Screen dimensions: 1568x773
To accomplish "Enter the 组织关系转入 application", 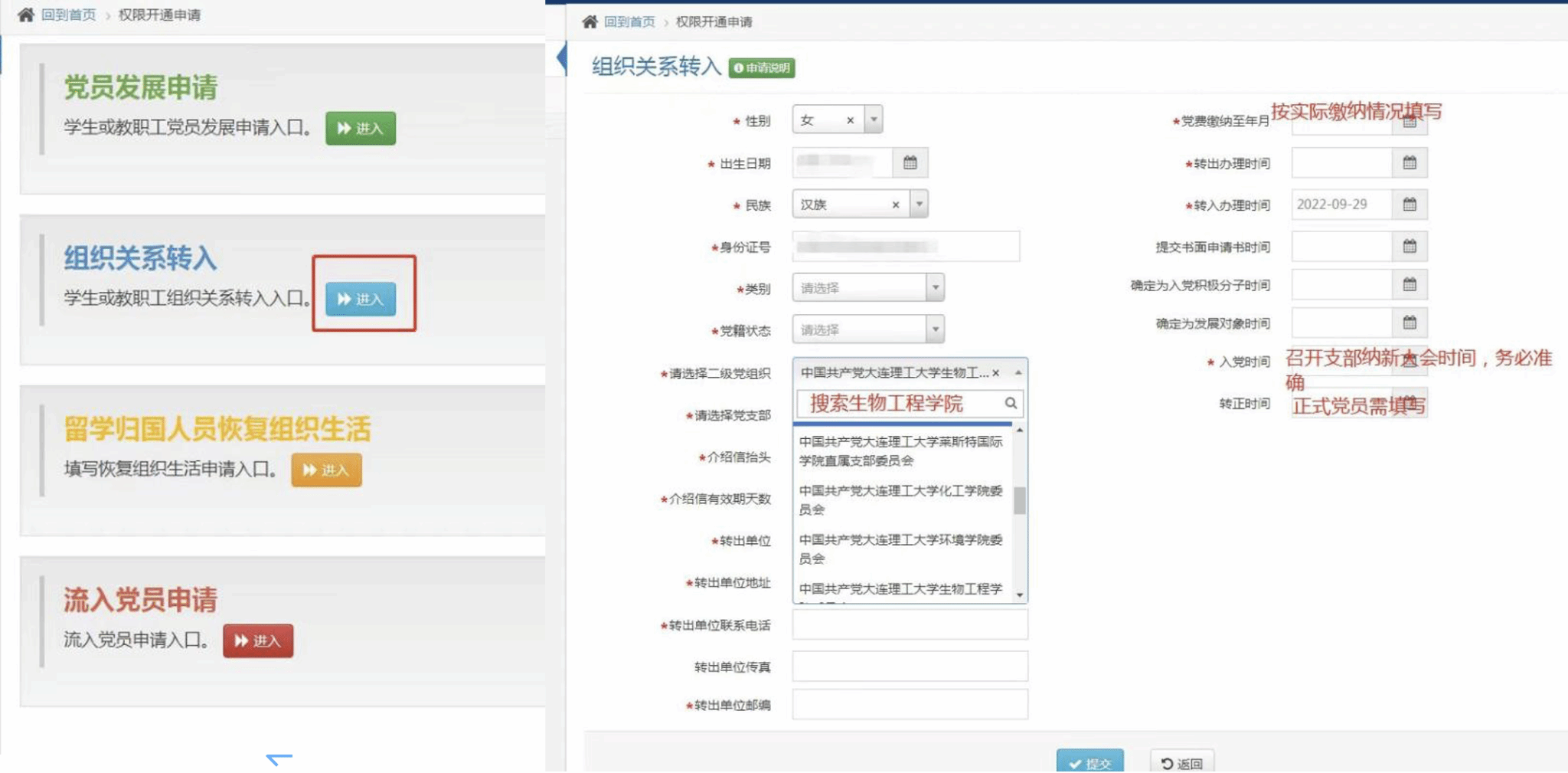I will 361,299.
